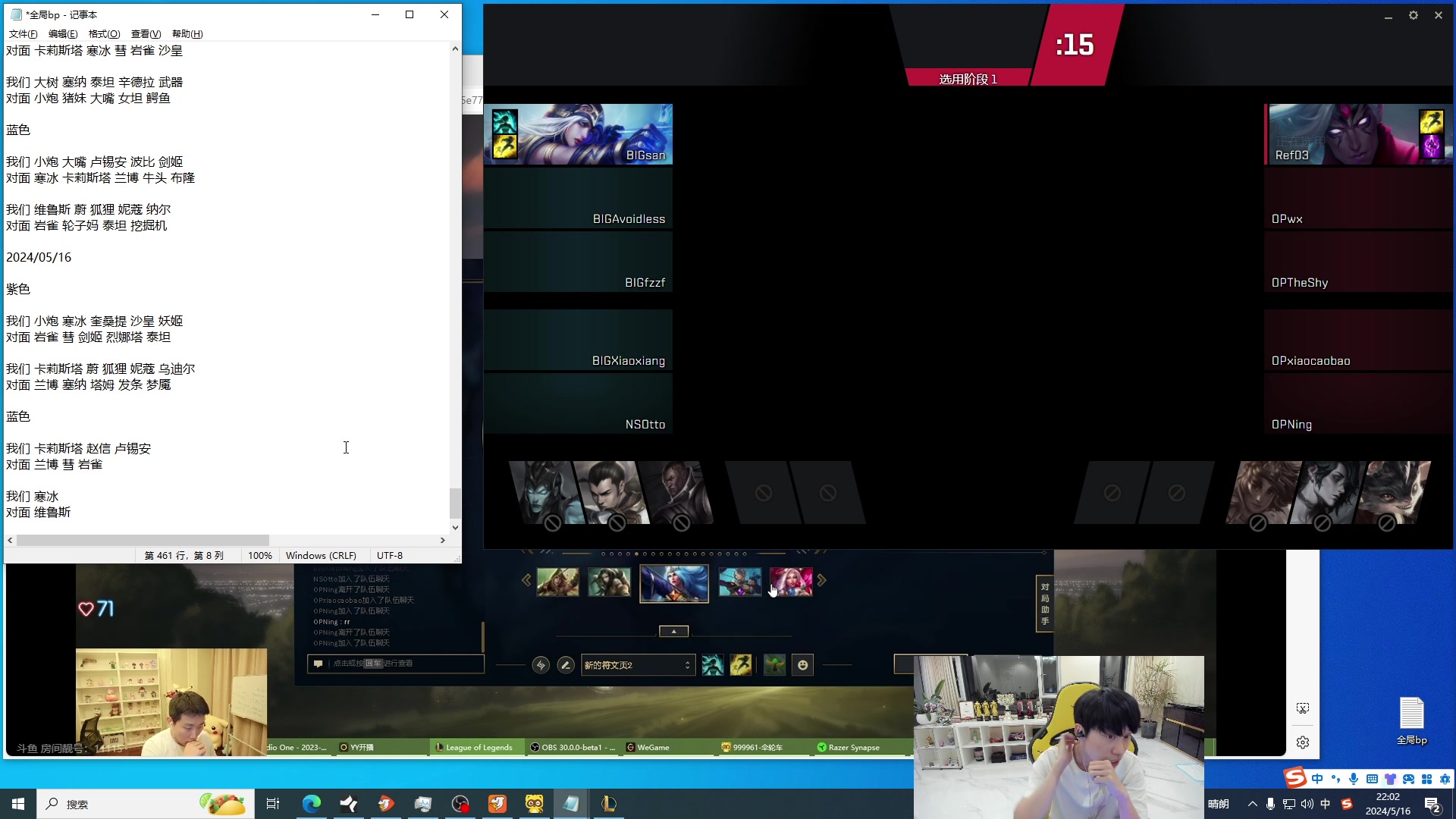Click the Sogou input S logo
The width and height of the screenshot is (1456, 819).
point(1295,778)
